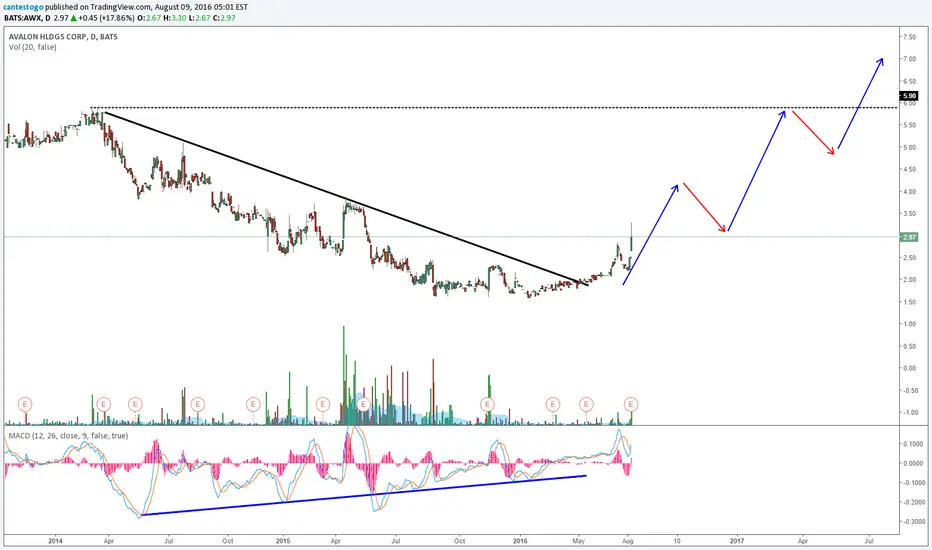Click the -1.00 price axis label
Viewport: 932px width, 550px height.
(x=909, y=412)
